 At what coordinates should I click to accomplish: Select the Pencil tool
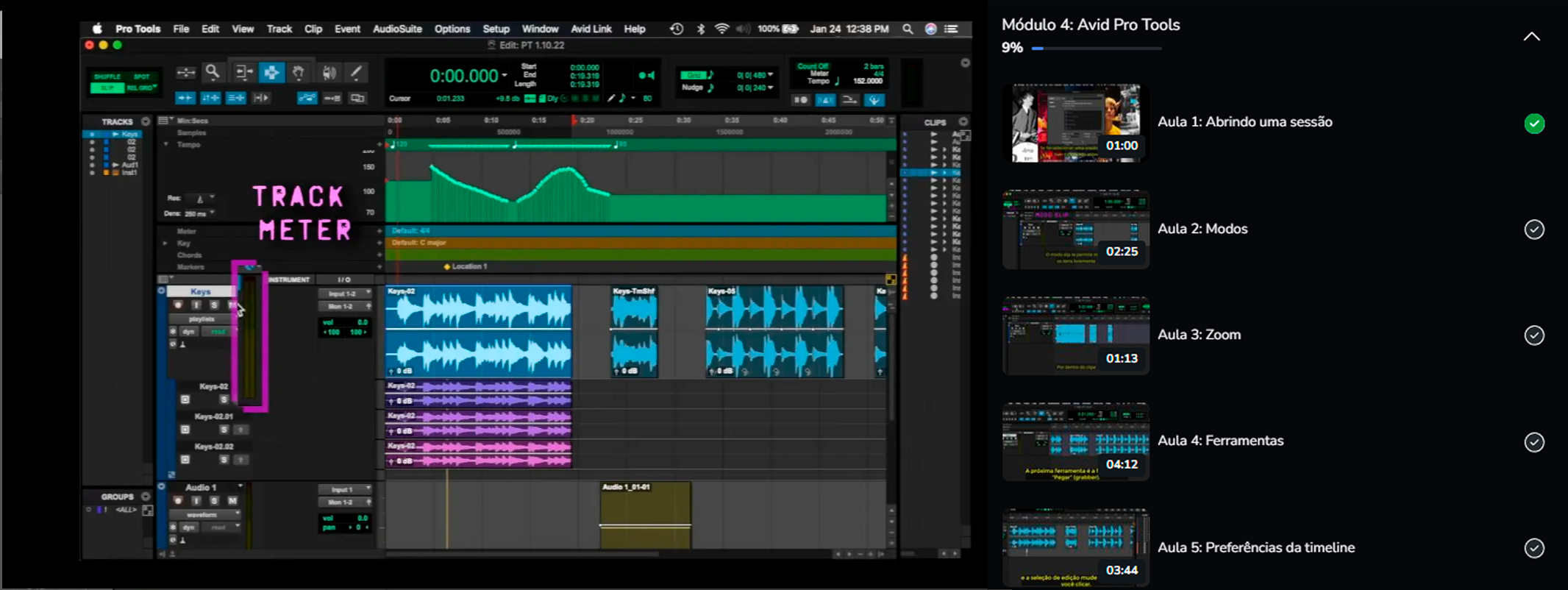(x=356, y=72)
